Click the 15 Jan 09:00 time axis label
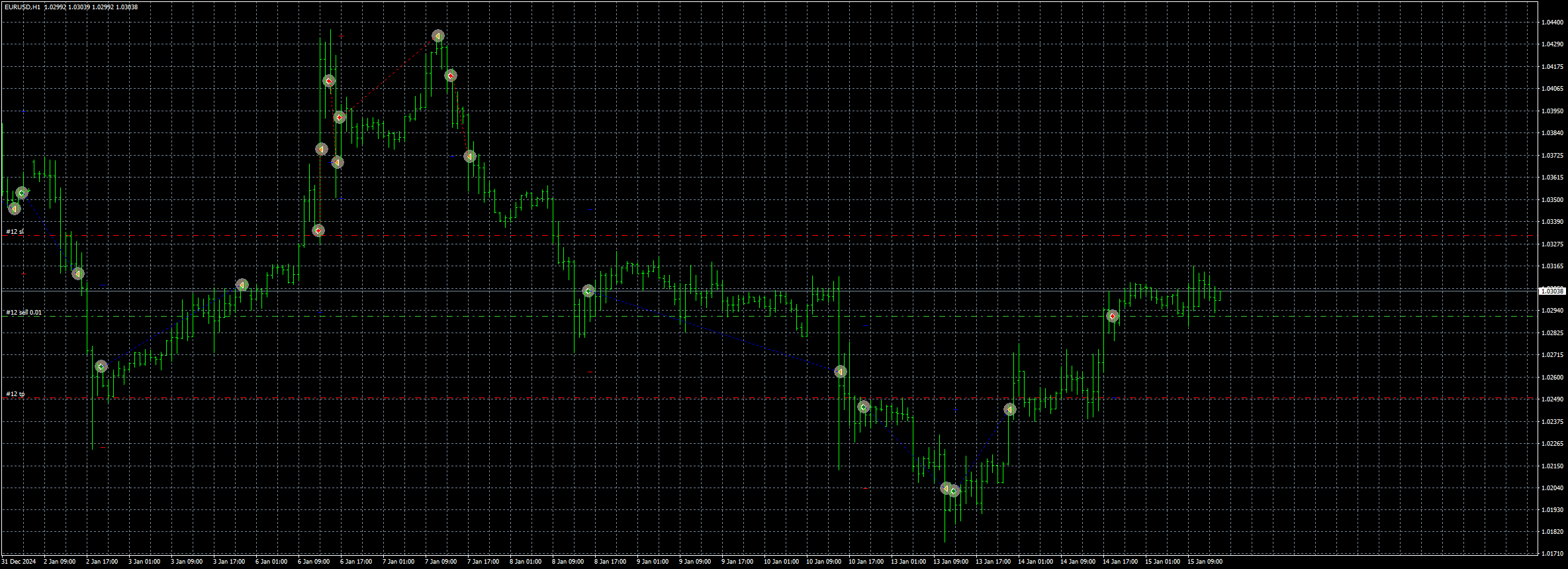The image size is (1568, 569). tap(1205, 562)
